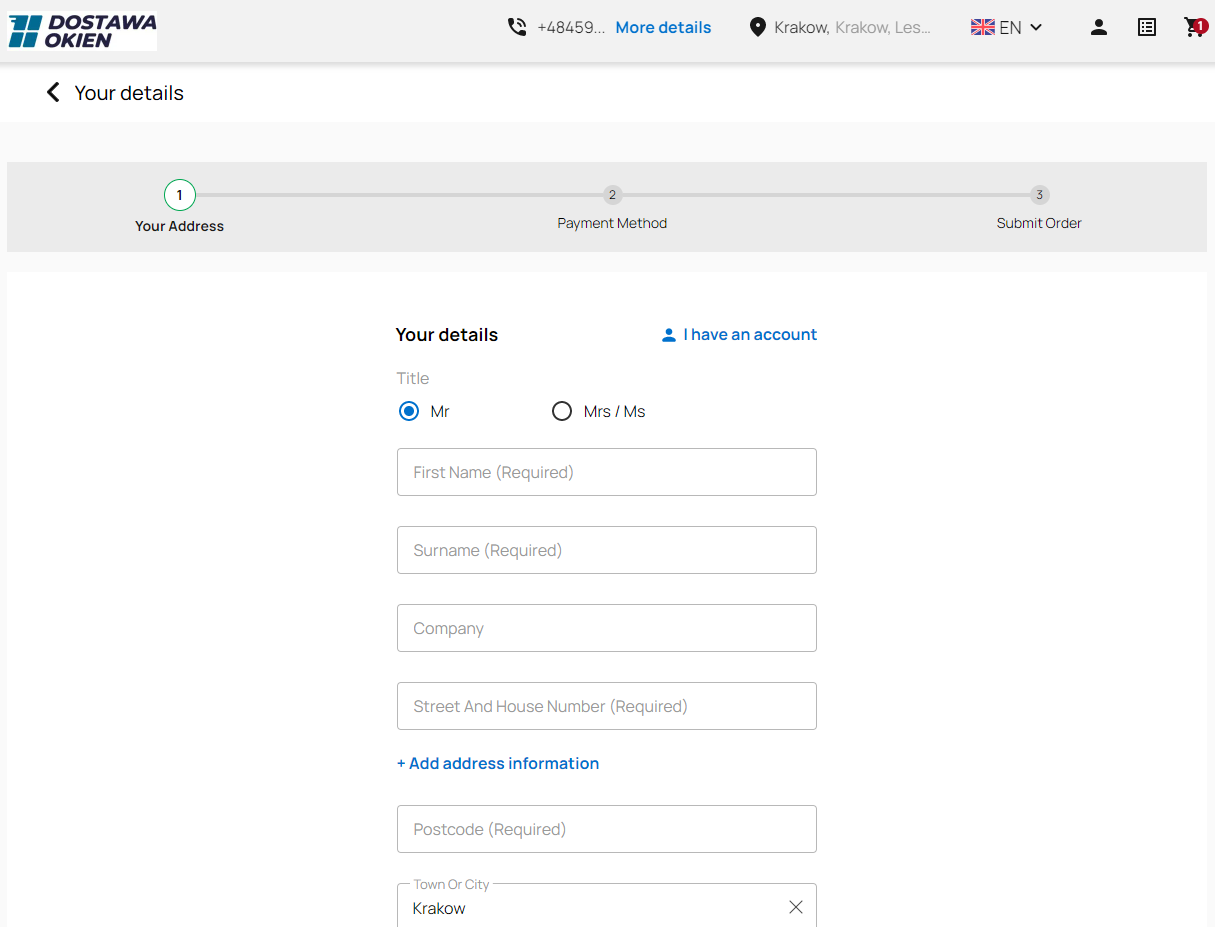Click the user account icon in header
This screenshot has height=927, width=1215.
[x=1099, y=27]
